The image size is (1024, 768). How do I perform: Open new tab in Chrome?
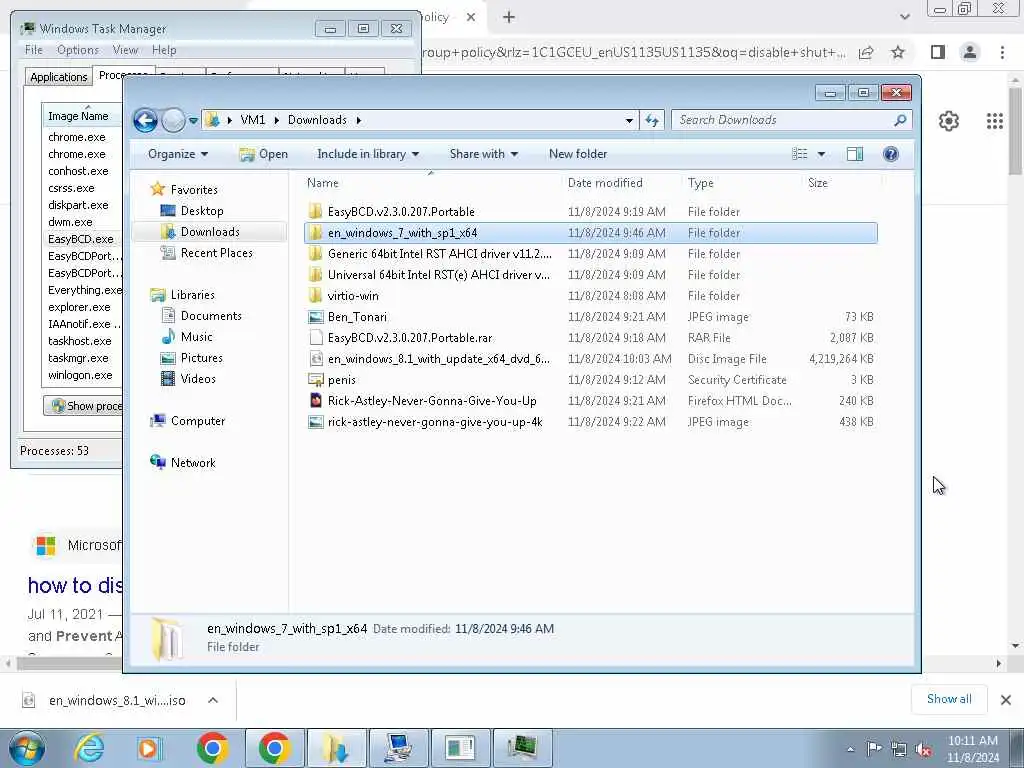click(509, 18)
